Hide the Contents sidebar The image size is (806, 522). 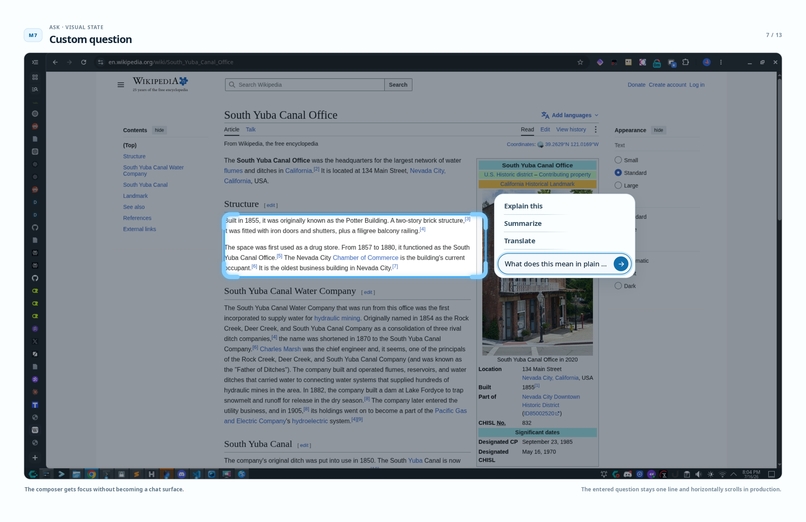(159, 130)
